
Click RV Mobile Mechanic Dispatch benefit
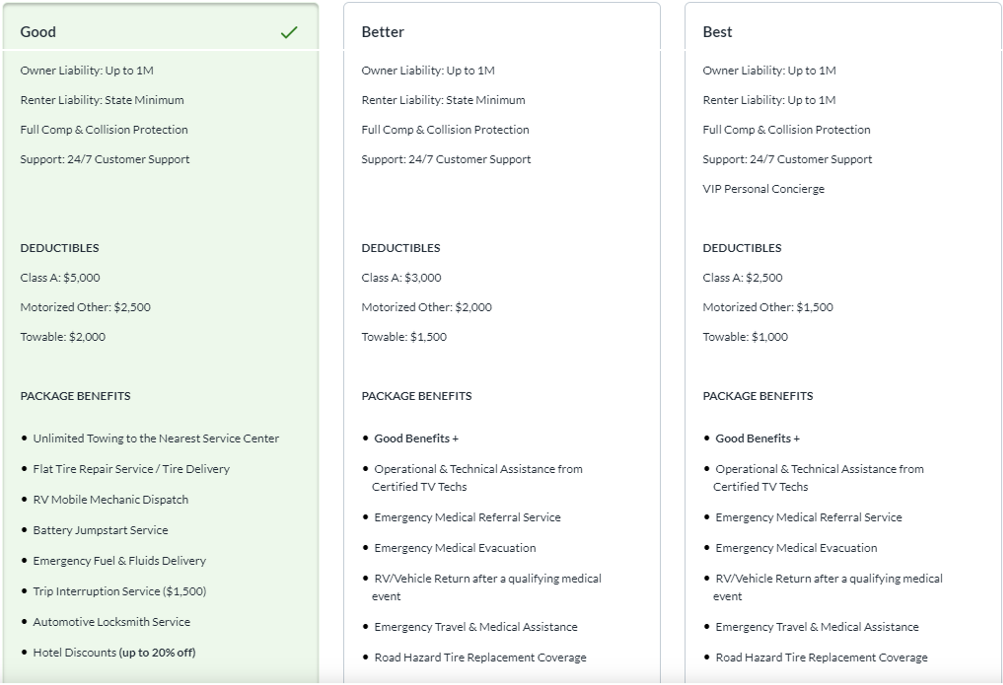tap(110, 500)
